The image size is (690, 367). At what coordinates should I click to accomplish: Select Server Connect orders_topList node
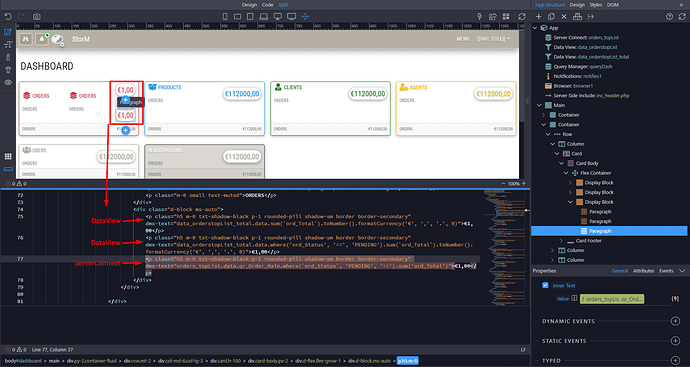pyautogui.click(x=582, y=37)
